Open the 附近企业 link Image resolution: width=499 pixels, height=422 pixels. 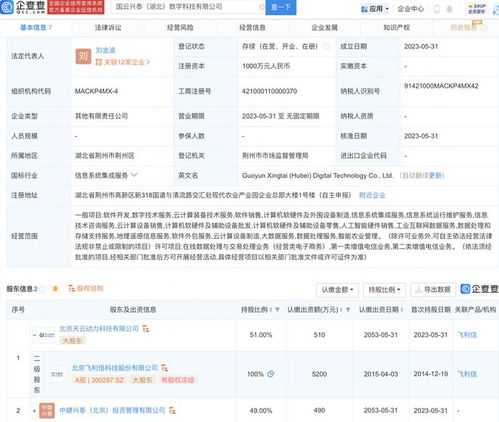(x=372, y=195)
